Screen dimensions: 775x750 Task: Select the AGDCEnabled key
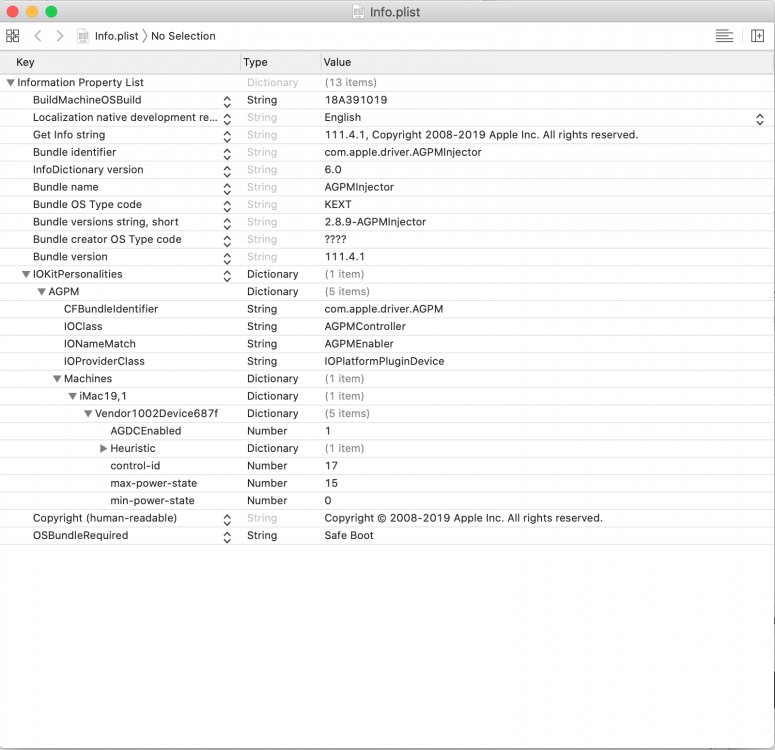coord(146,431)
